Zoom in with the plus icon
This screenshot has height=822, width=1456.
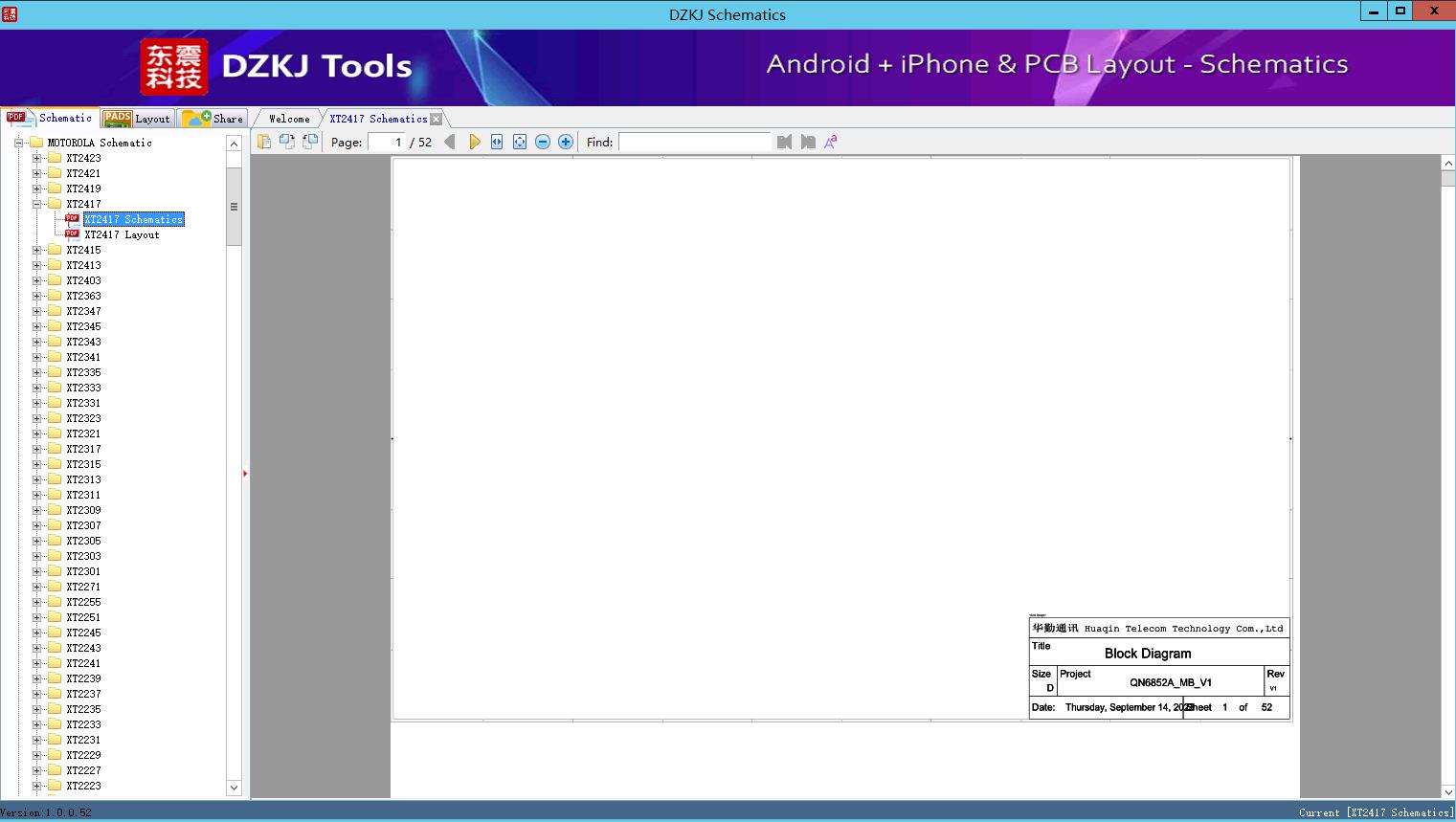(x=566, y=142)
